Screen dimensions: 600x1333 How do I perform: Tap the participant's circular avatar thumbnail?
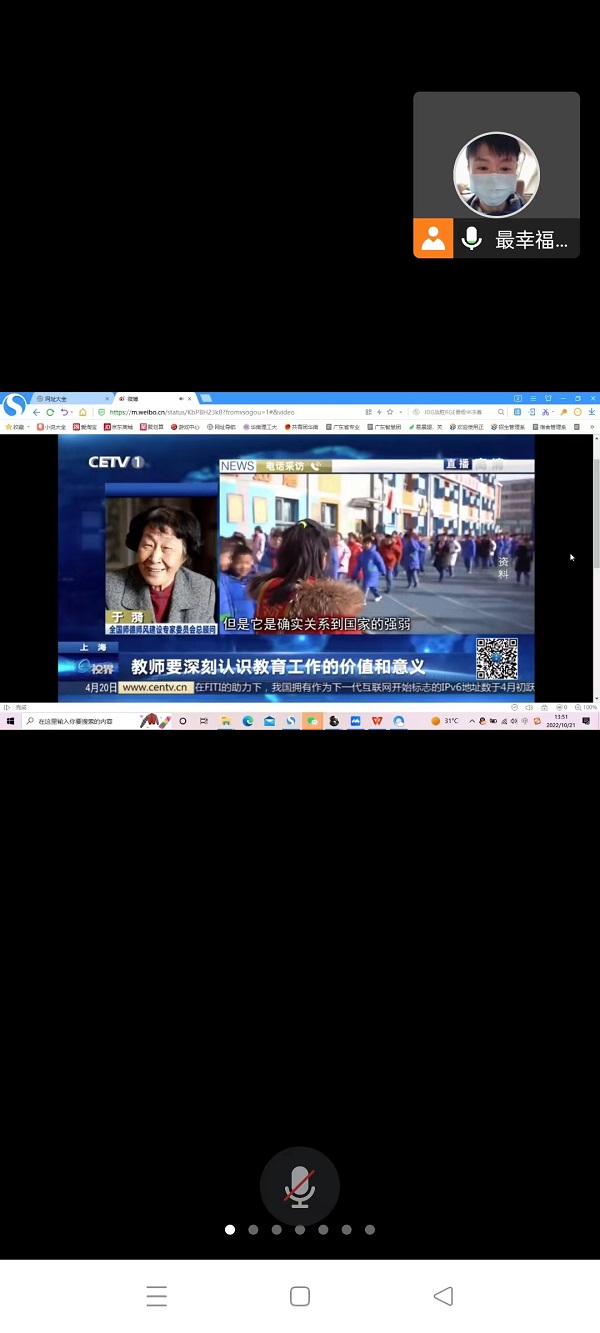click(496, 175)
